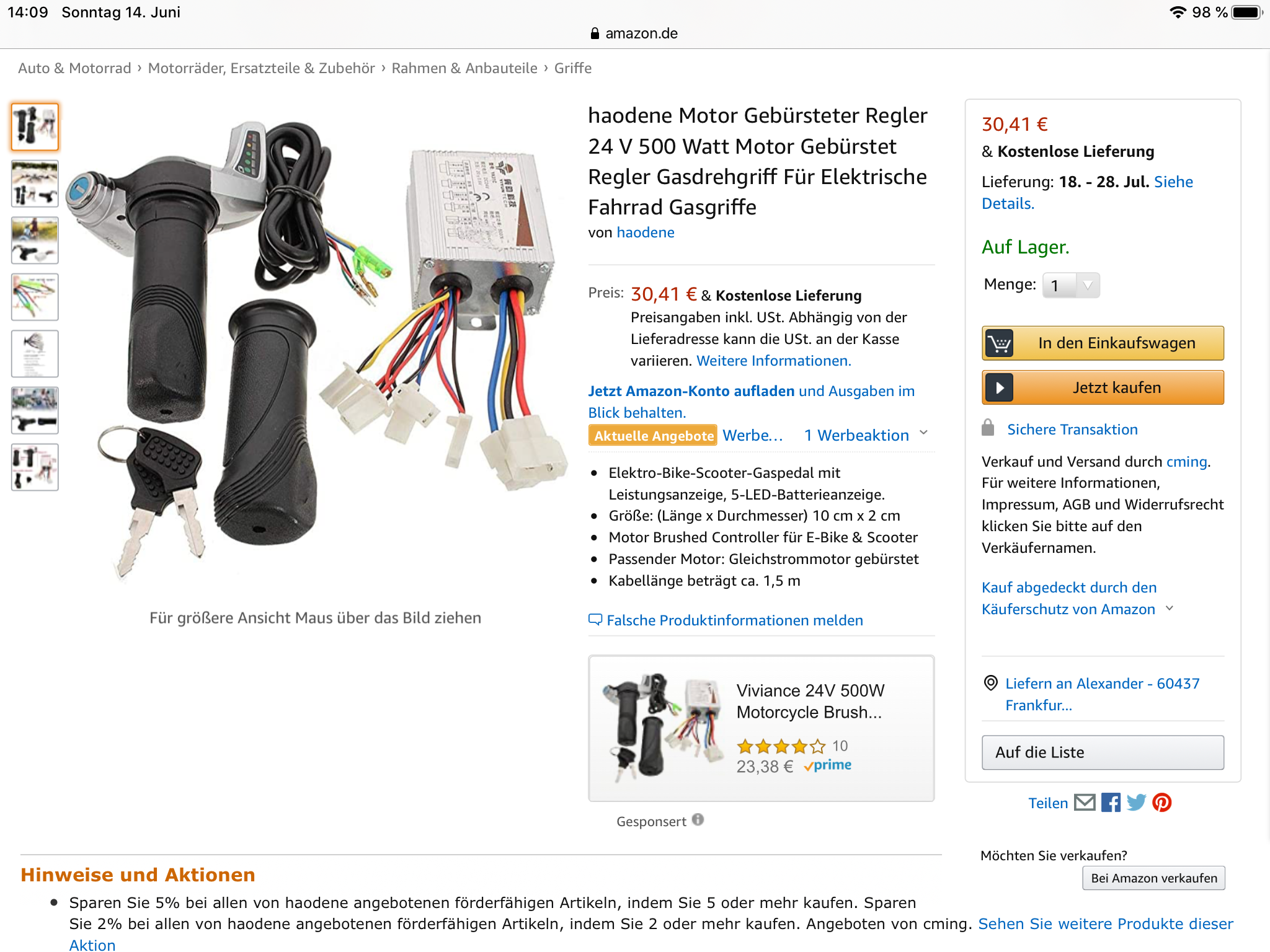The width and height of the screenshot is (1270, 952).
Task: Click the shopping cart icon on the Einkaufswagen button
Action: pyautogui.click(x=999, y=343)
